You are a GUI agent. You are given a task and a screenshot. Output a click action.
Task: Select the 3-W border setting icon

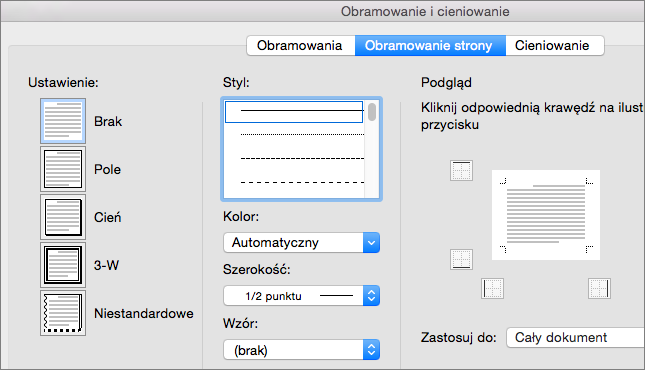click(x=63, y=265)
